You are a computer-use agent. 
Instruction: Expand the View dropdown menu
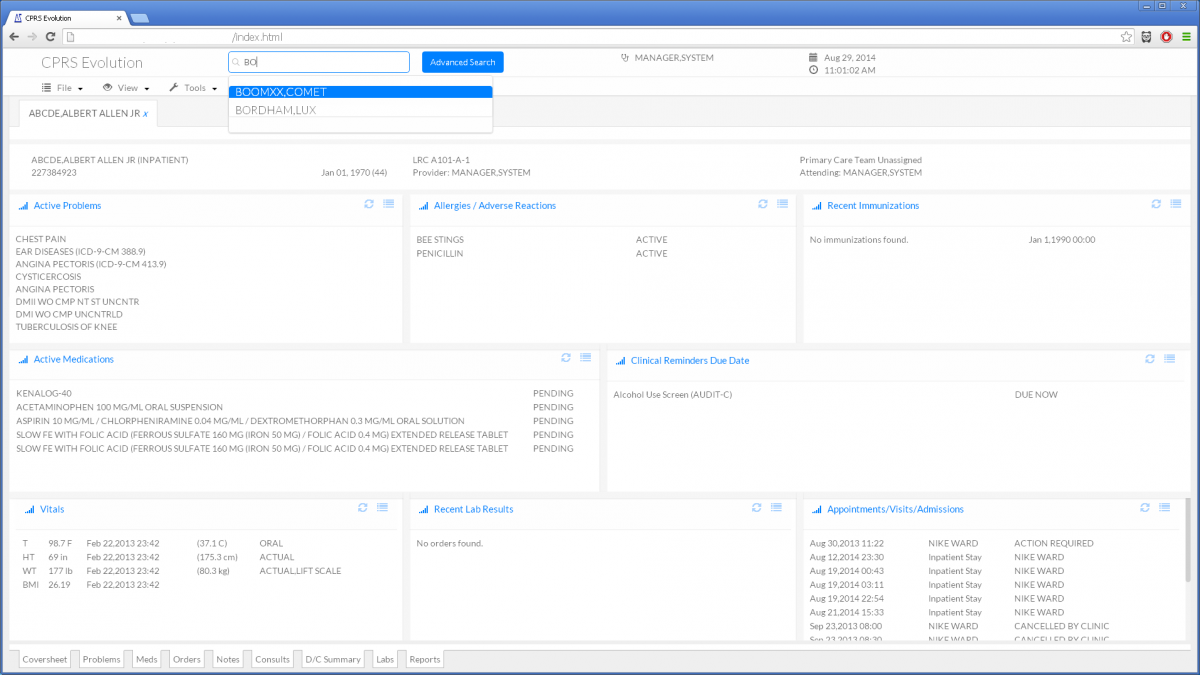point(126,88)
